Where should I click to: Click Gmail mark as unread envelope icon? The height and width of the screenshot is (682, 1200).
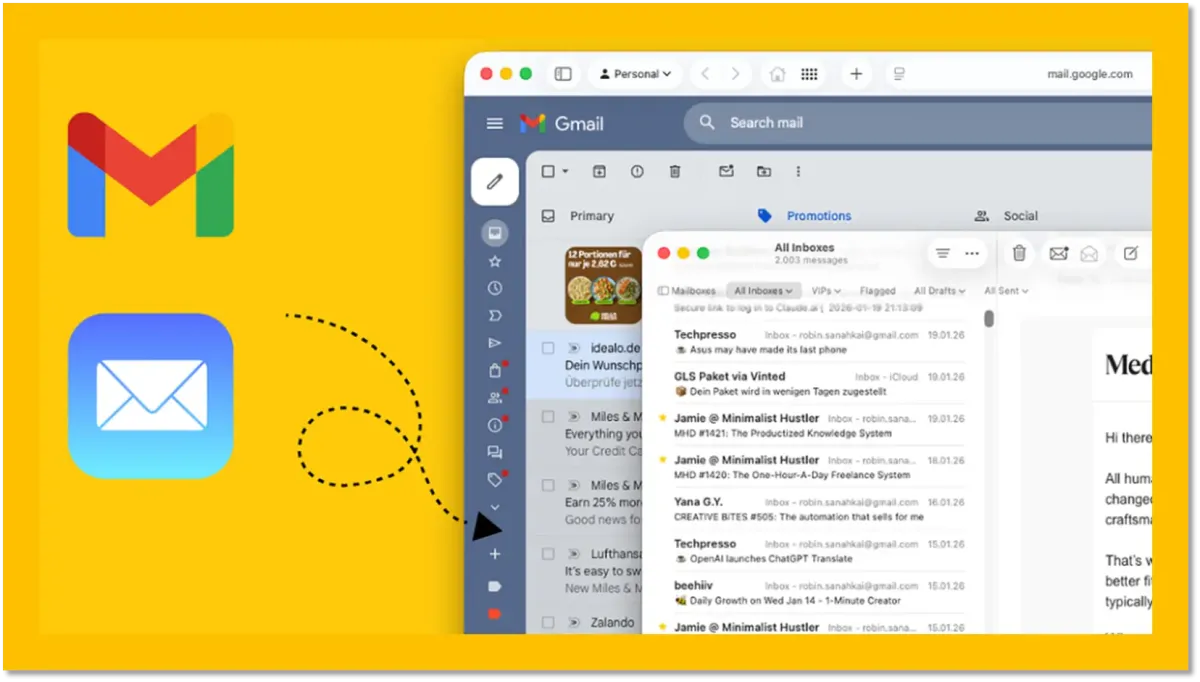click(x=727, y=172)
